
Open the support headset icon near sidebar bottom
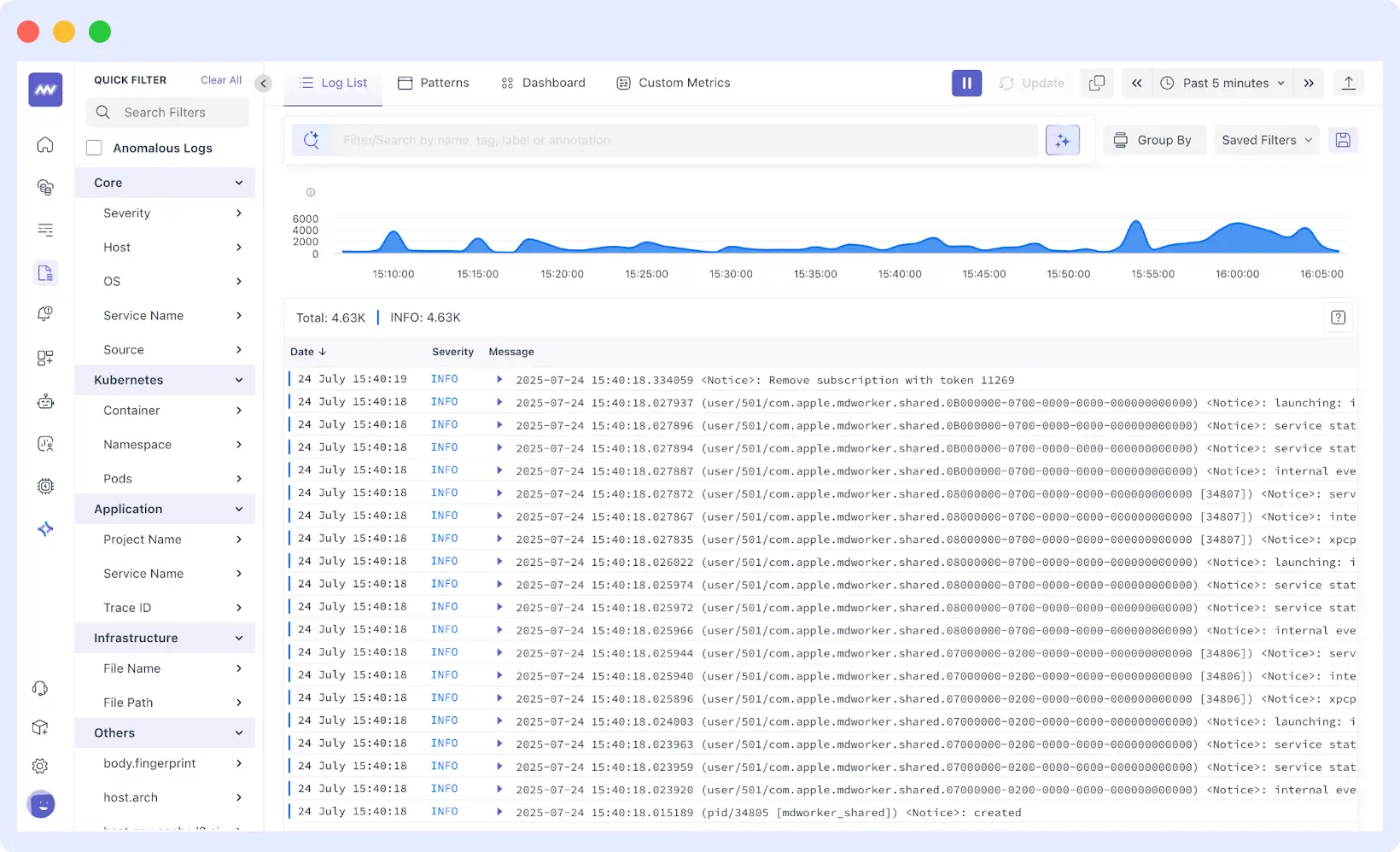[40, 688]
